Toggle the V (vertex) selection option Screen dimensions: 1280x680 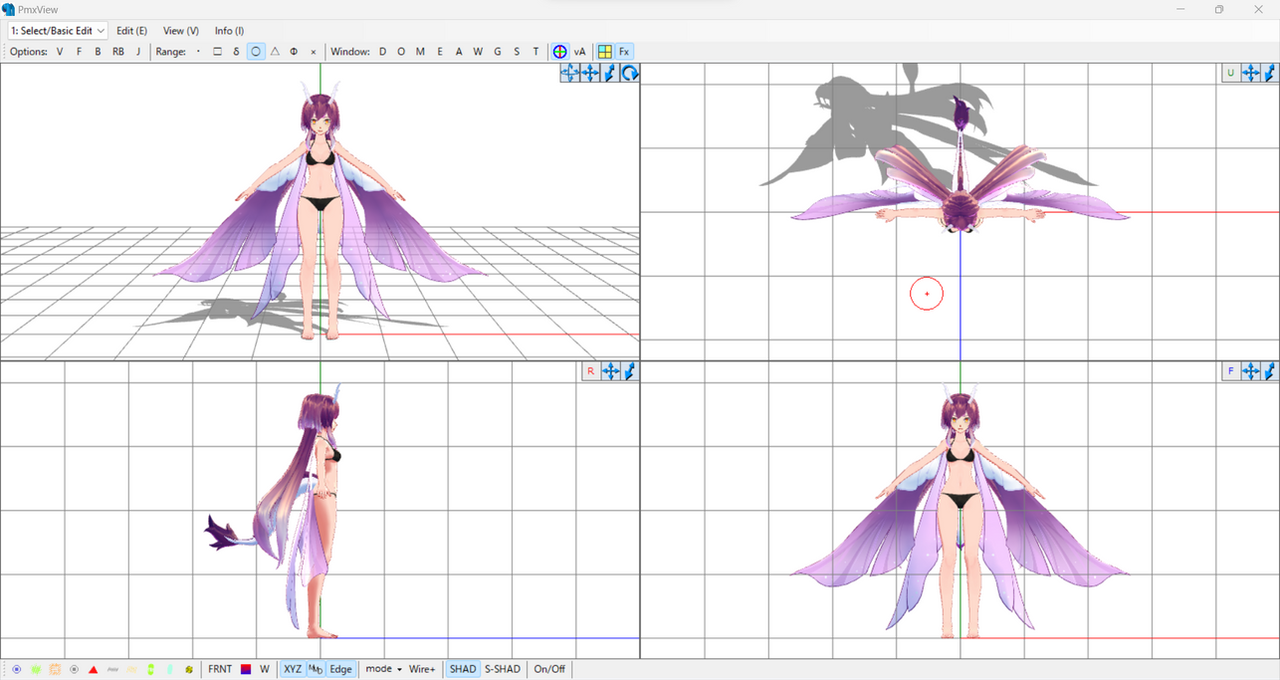(x=60, y=52)
